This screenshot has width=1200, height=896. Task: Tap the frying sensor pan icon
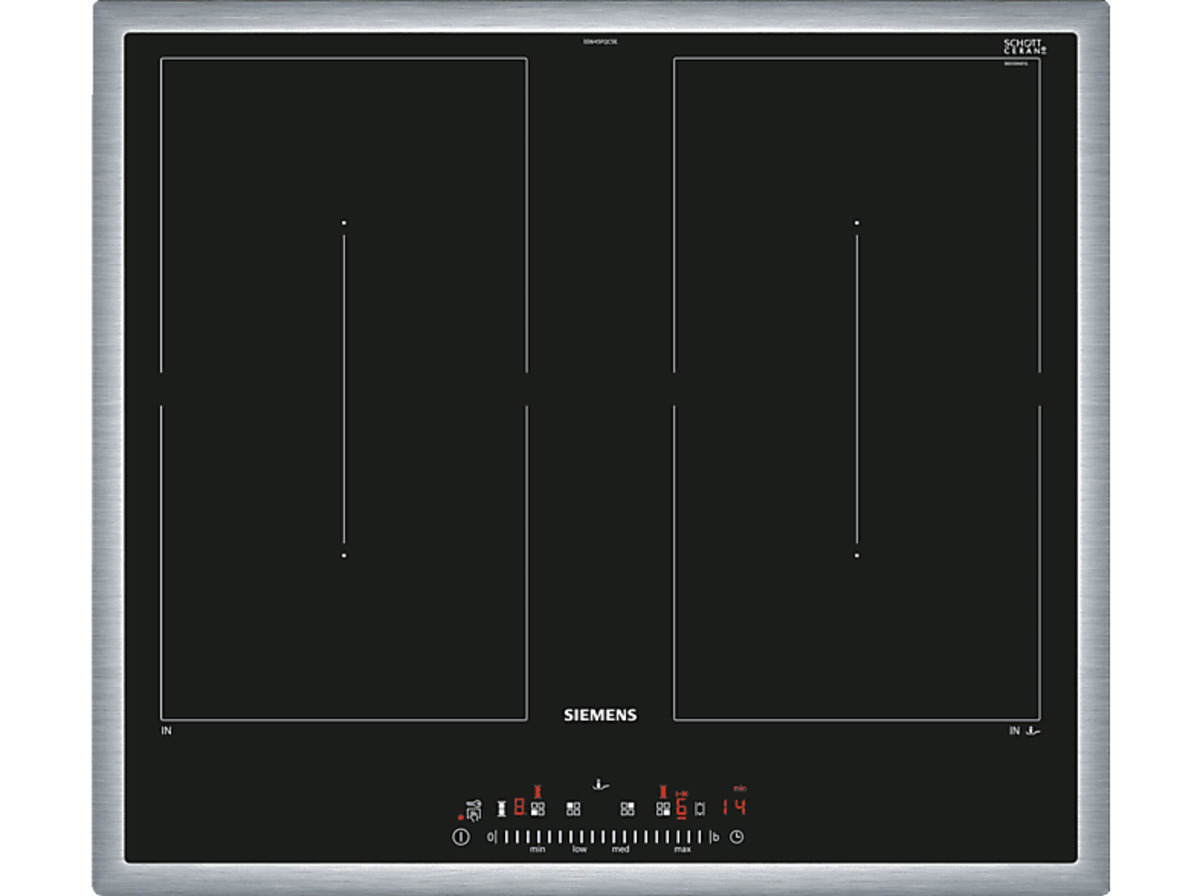coord(600,785)
